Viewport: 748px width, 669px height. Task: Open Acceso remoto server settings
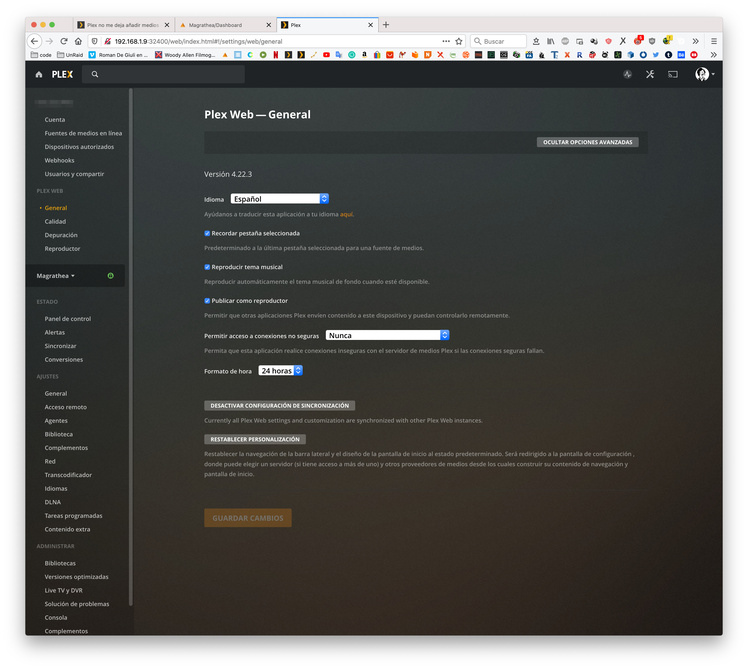click(66, 407)
